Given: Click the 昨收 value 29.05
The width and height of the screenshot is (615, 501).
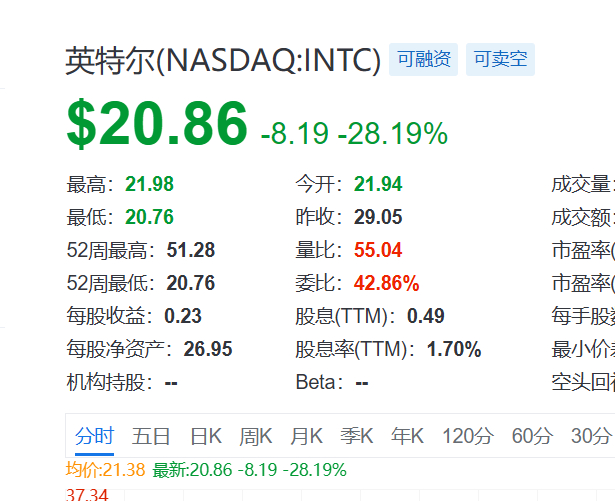Looking at the screenshot, I should click(378, 217).
